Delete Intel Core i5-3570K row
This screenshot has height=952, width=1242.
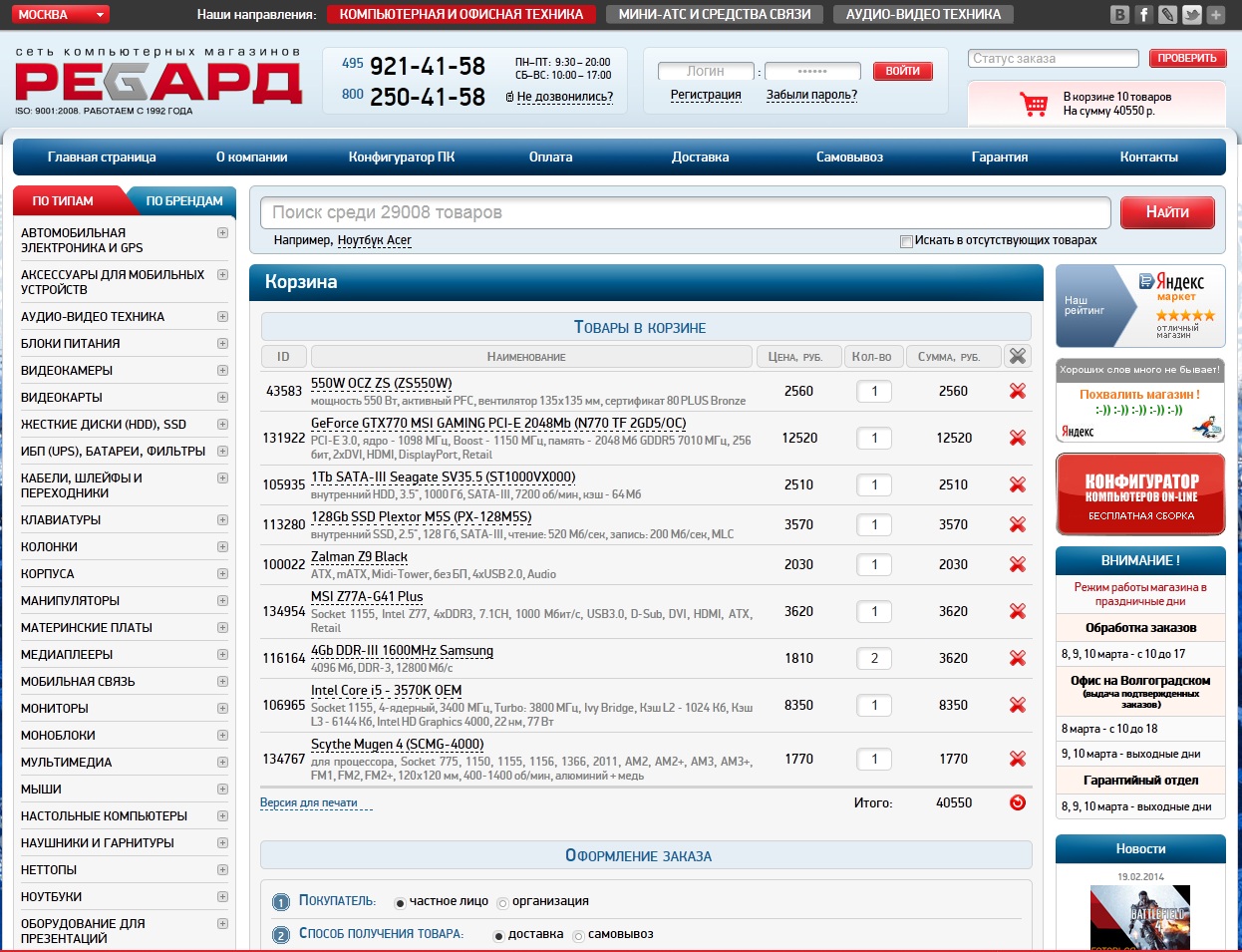click(1017, 705)
